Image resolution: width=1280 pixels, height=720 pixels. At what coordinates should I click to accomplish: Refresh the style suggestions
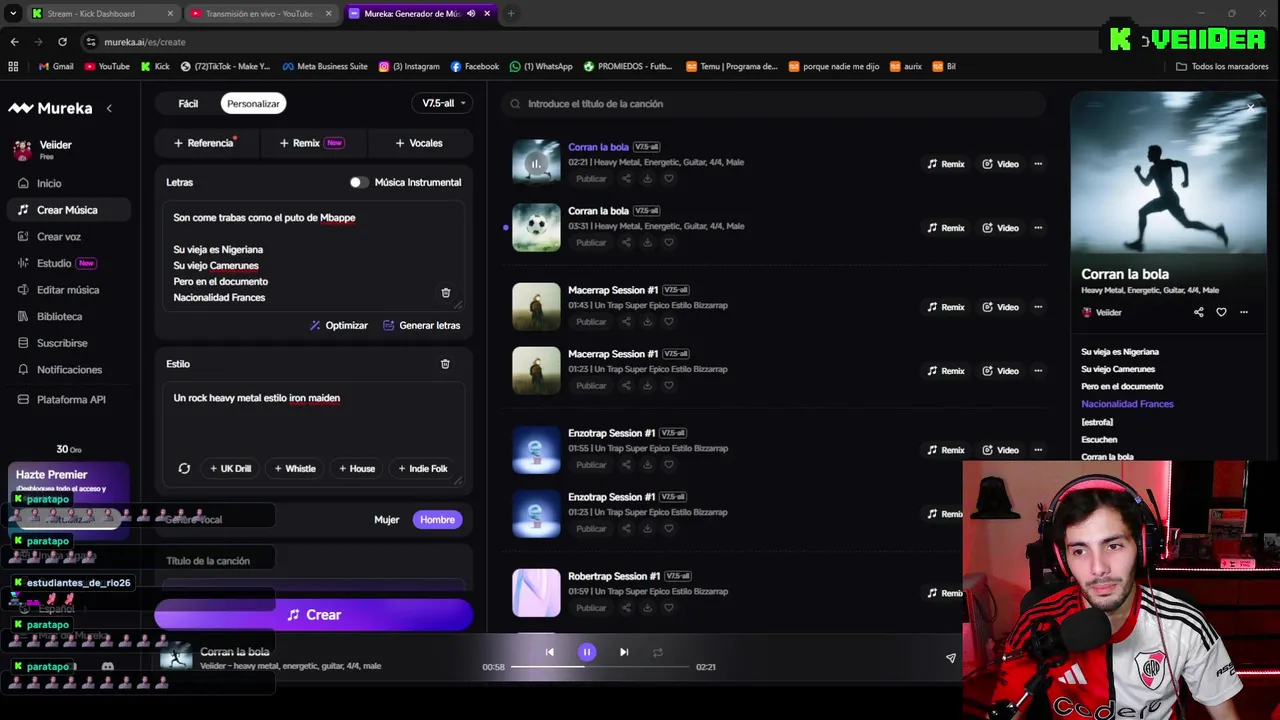pos(184,468)
